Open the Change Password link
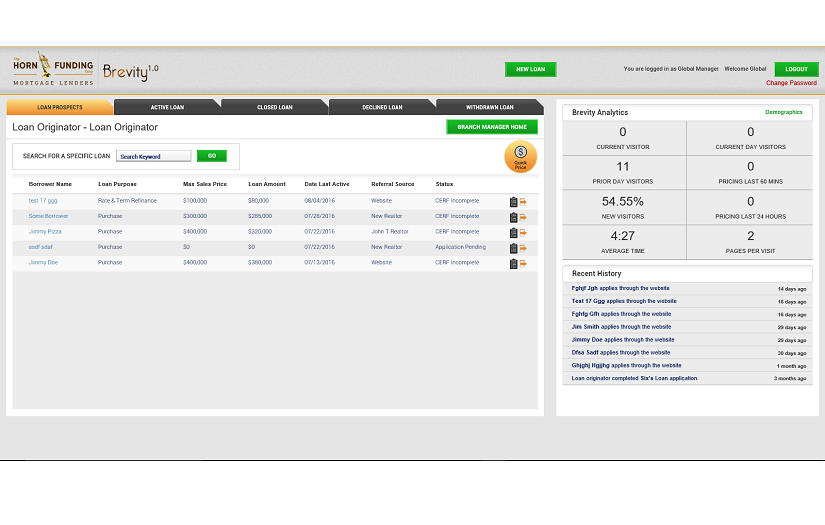 pos(791,83)
